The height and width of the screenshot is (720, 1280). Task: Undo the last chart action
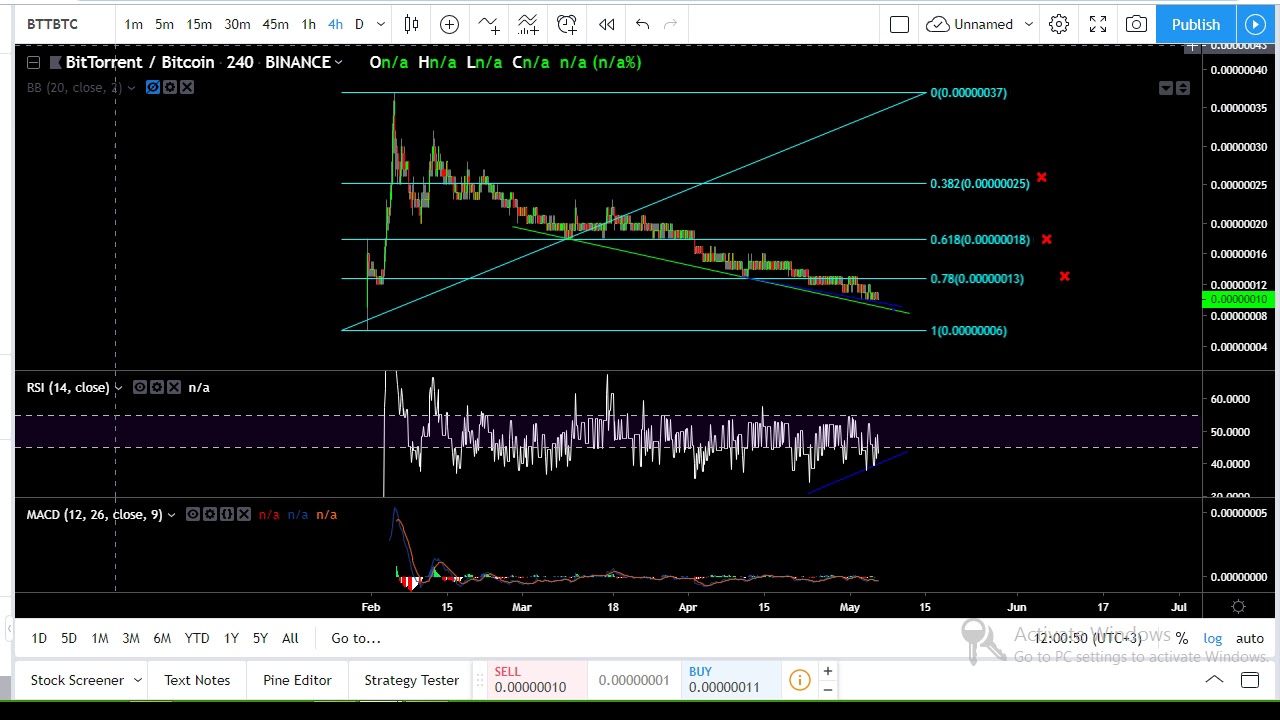coord(642,24)
